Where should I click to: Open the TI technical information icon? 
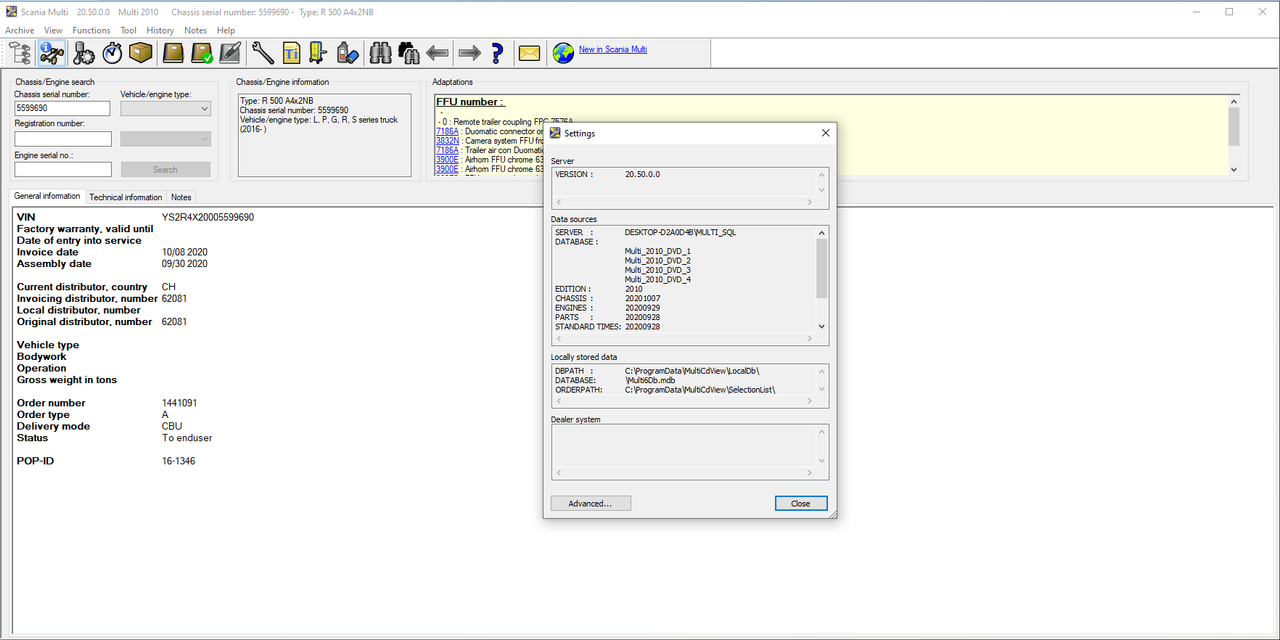pyautogui.click(x=291, y=53)
